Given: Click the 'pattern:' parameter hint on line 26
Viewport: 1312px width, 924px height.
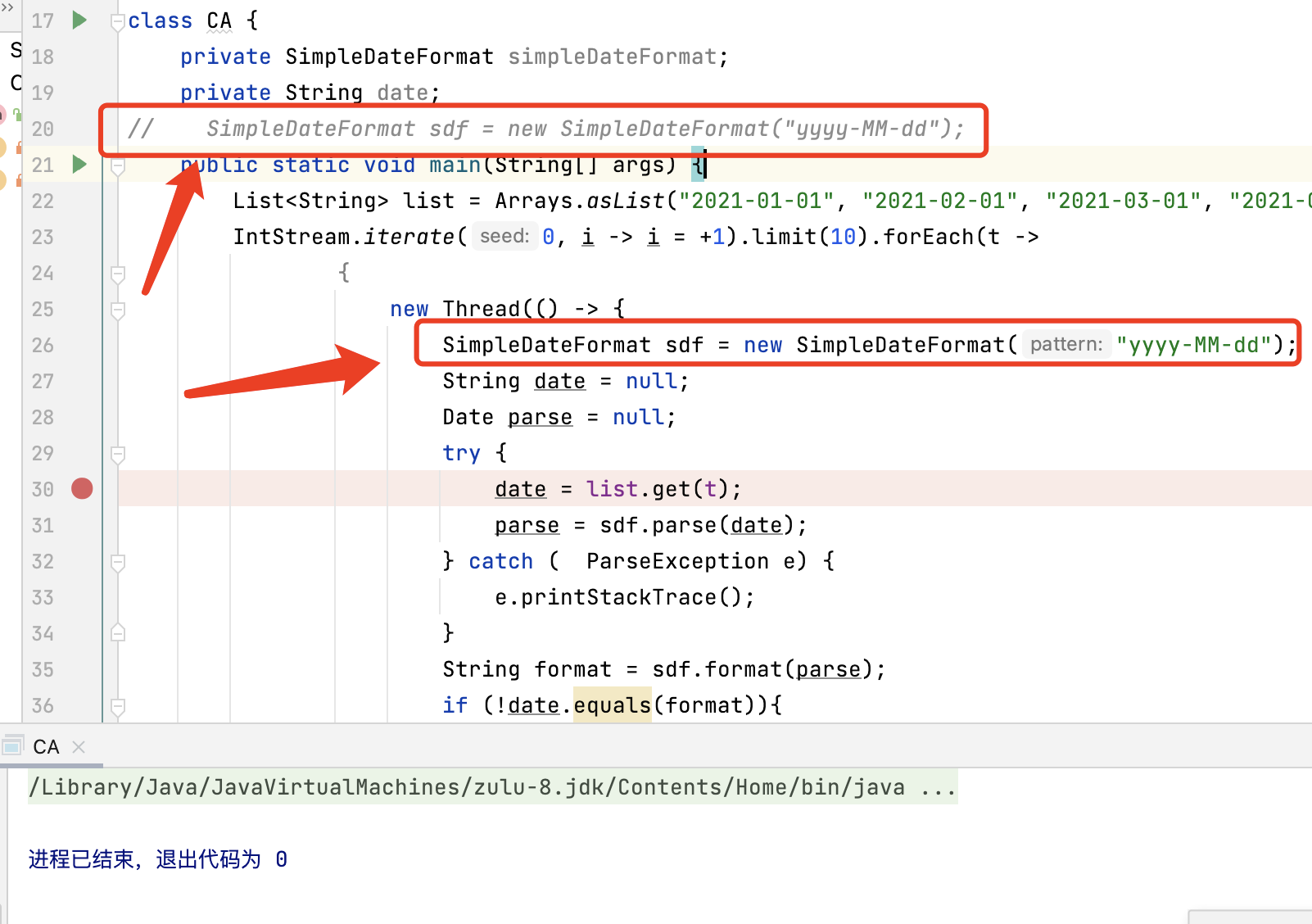Looking at the screenshot, I should [x=1065, y=345].
